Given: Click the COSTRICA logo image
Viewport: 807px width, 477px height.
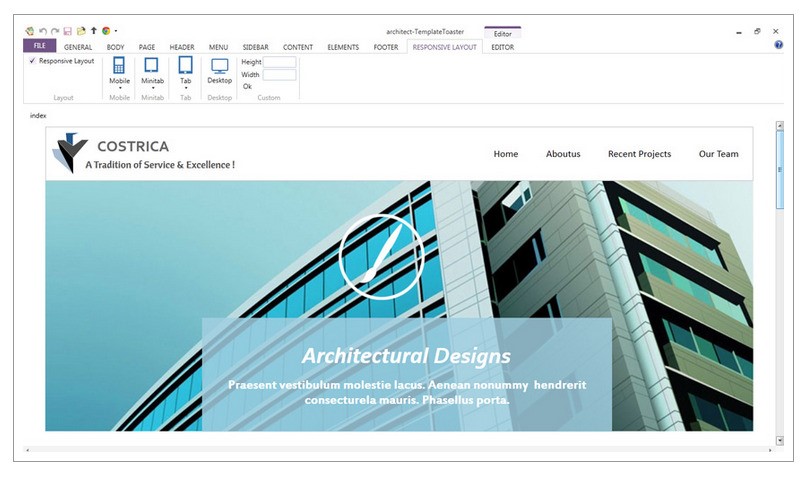Looking at the screenshot, I should click(69, 153).
